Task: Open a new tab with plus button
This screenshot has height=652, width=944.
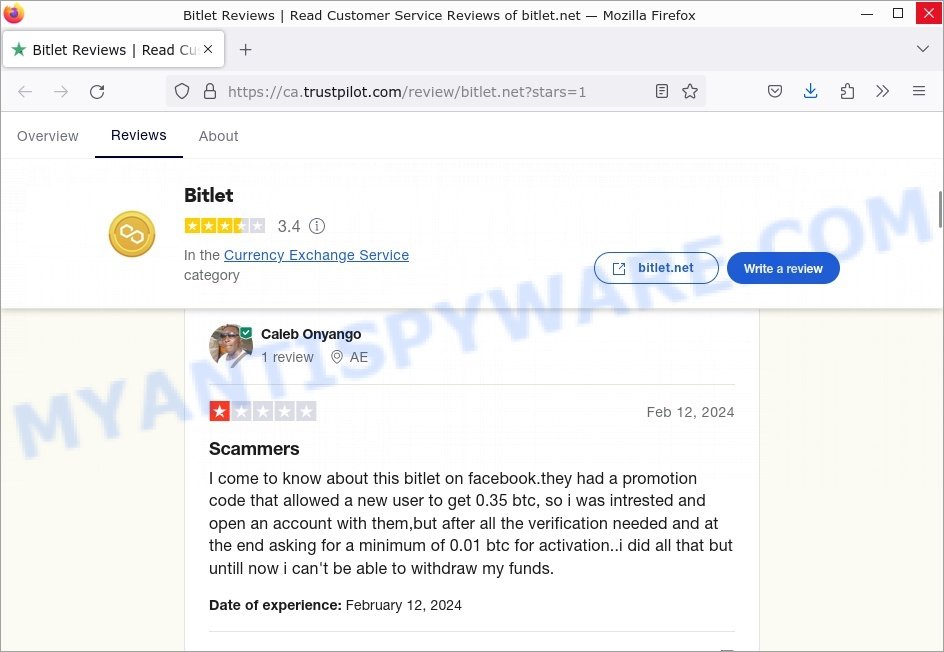Action: (245, 50)
